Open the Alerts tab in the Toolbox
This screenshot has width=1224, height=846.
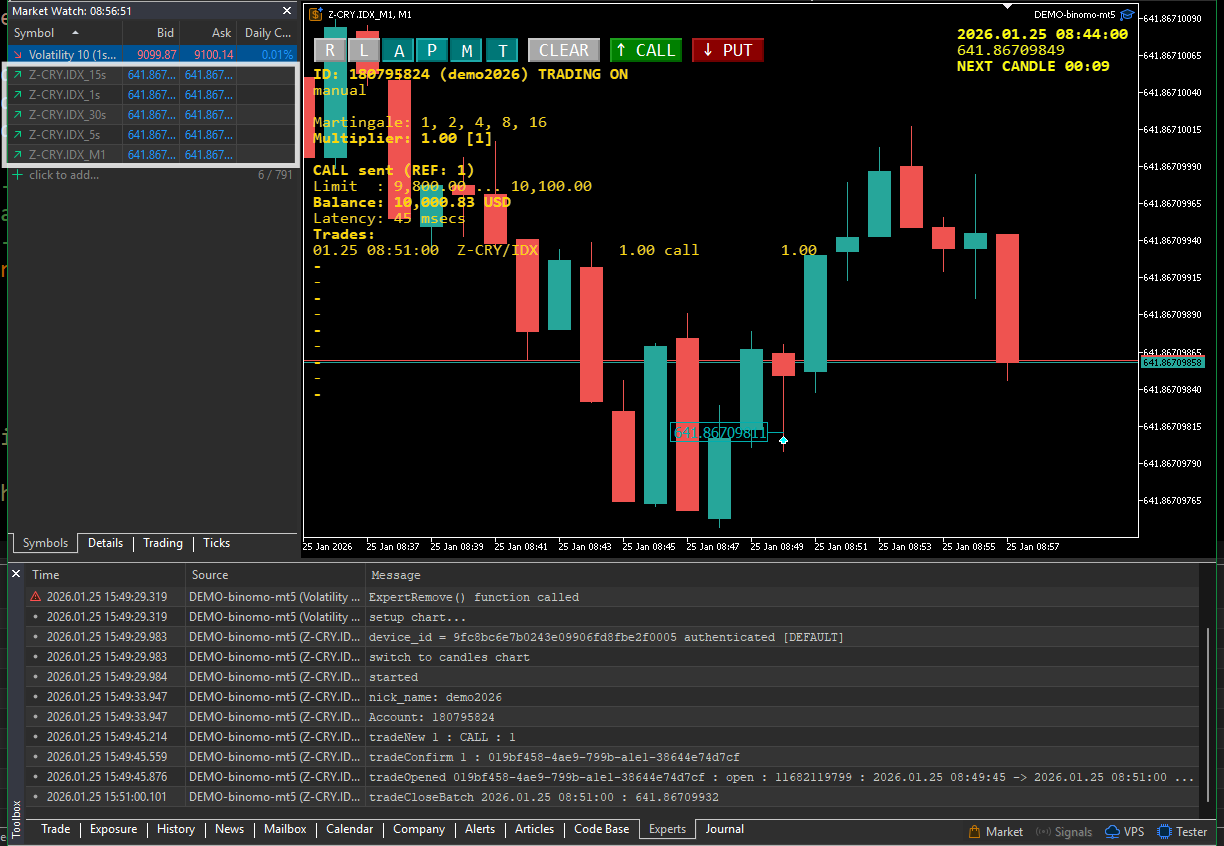[480, 829]
